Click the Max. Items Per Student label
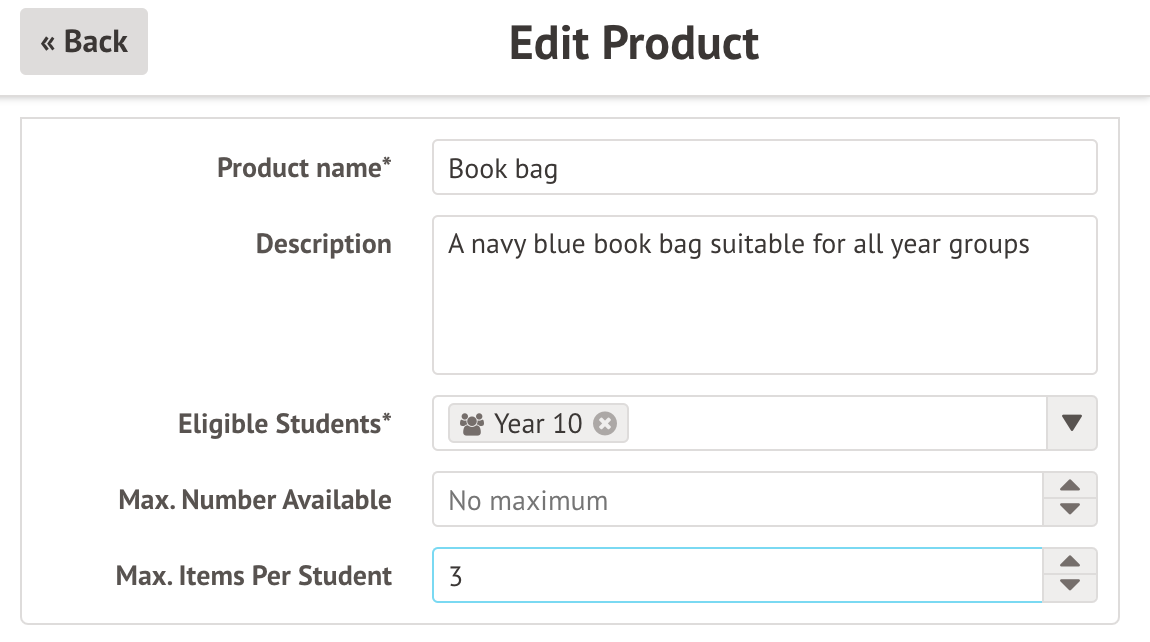Viewport: 1150px width, 642px height. click(x=254, y=576)
